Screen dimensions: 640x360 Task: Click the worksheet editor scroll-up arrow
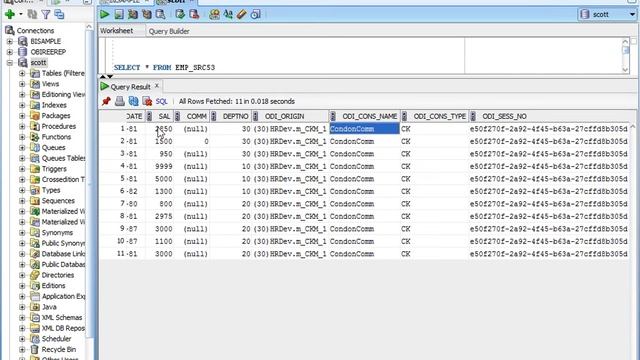(x=625, y=42)
